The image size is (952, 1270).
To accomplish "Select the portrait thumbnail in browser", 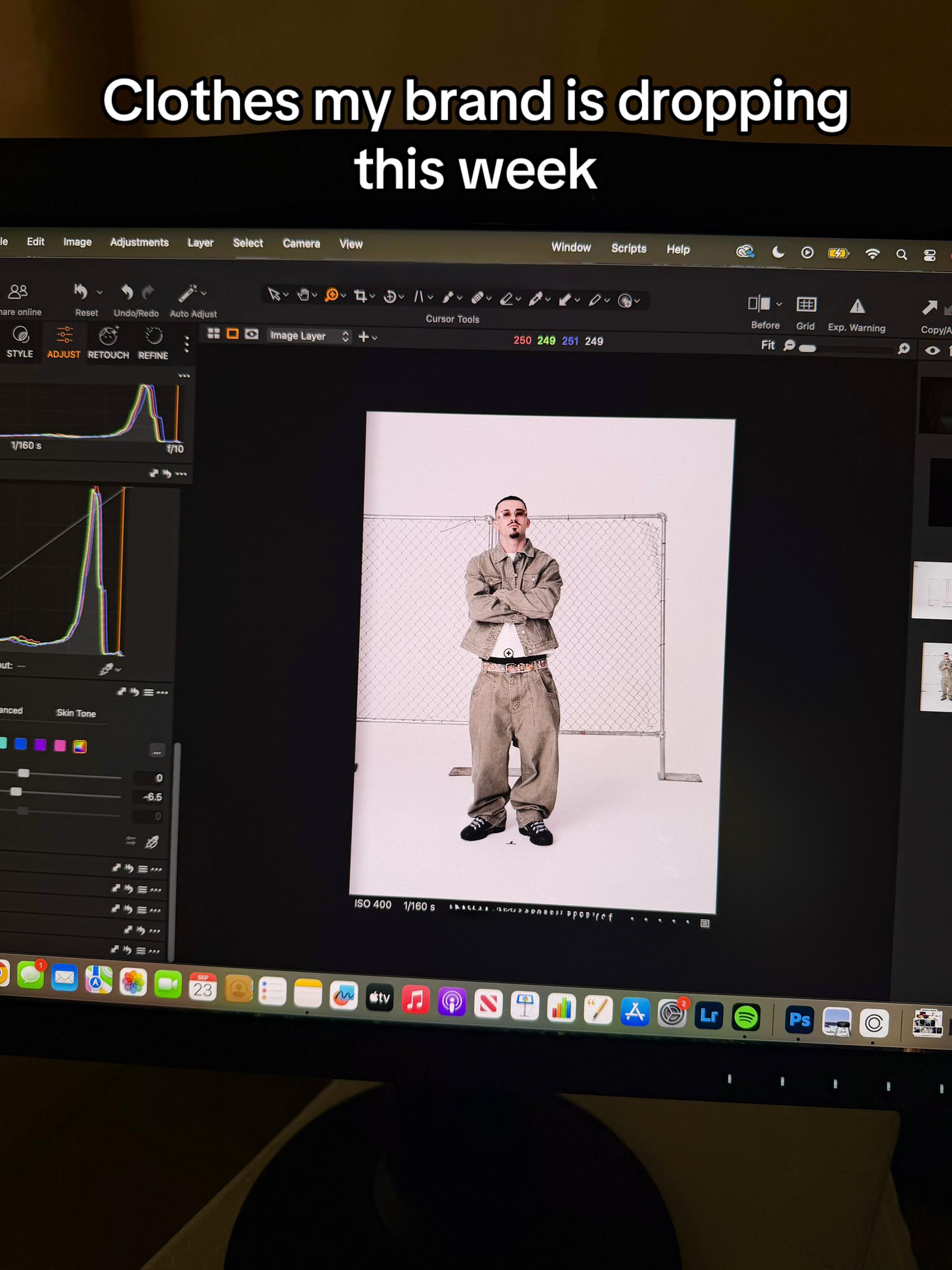I will 937,677.
